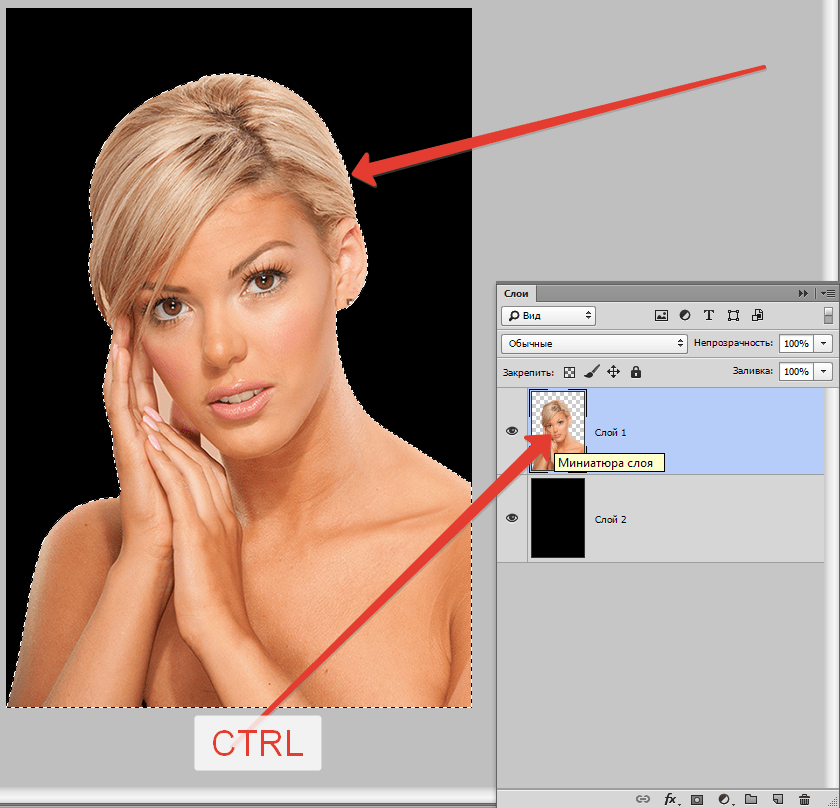Open the fx layer style menu
This screenshot has height=808, width=840.
[x=670, y=799]
